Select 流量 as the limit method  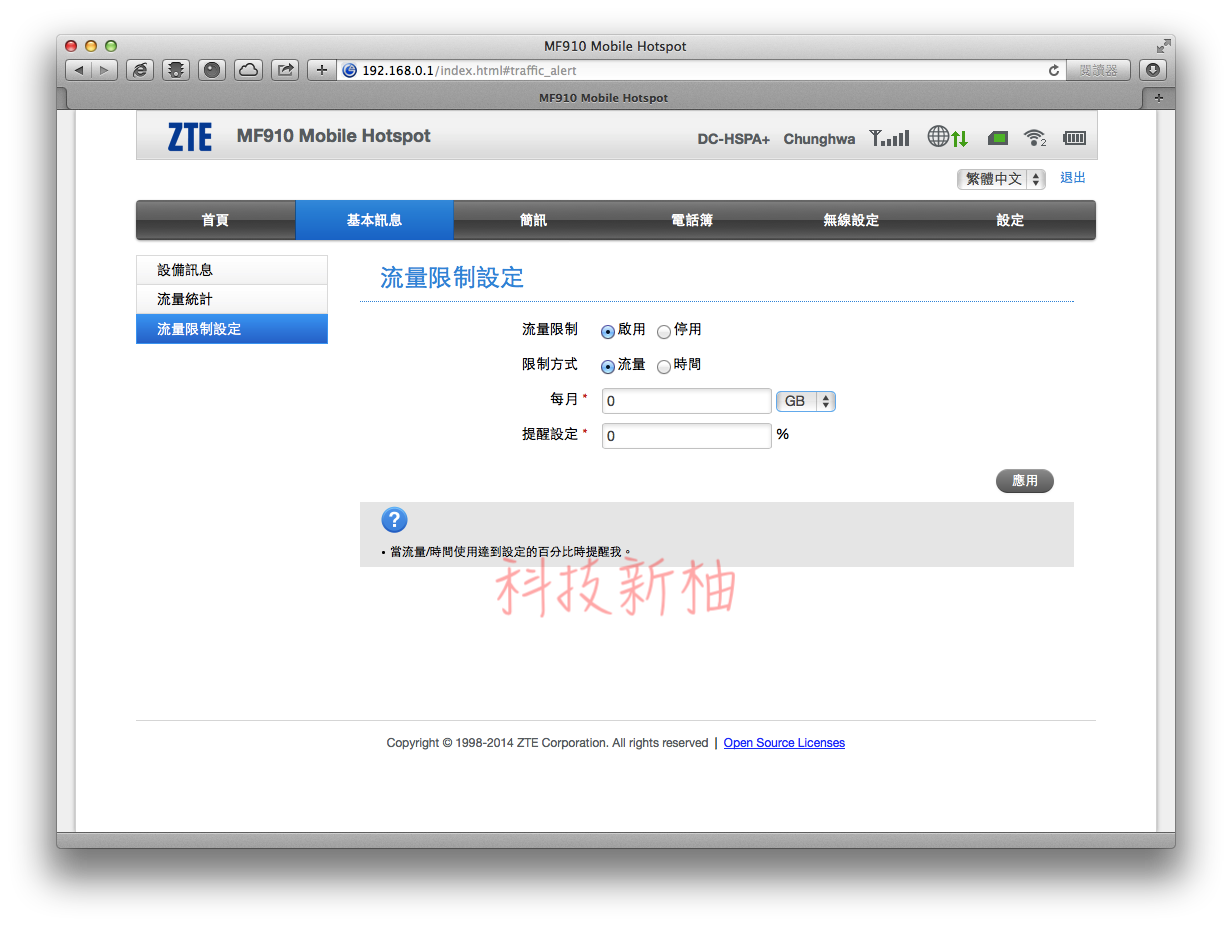coord(608,366)
